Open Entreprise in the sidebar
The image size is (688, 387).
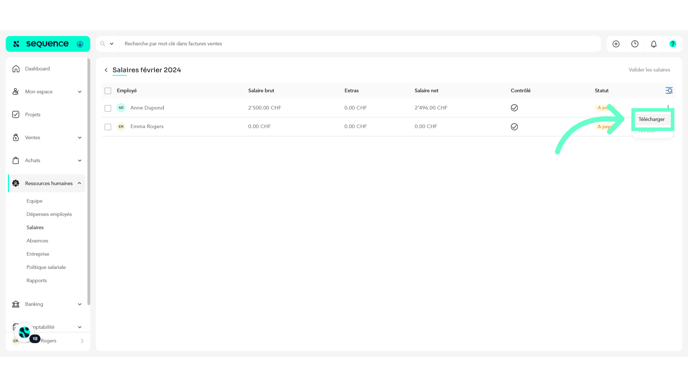coord(38,254)
